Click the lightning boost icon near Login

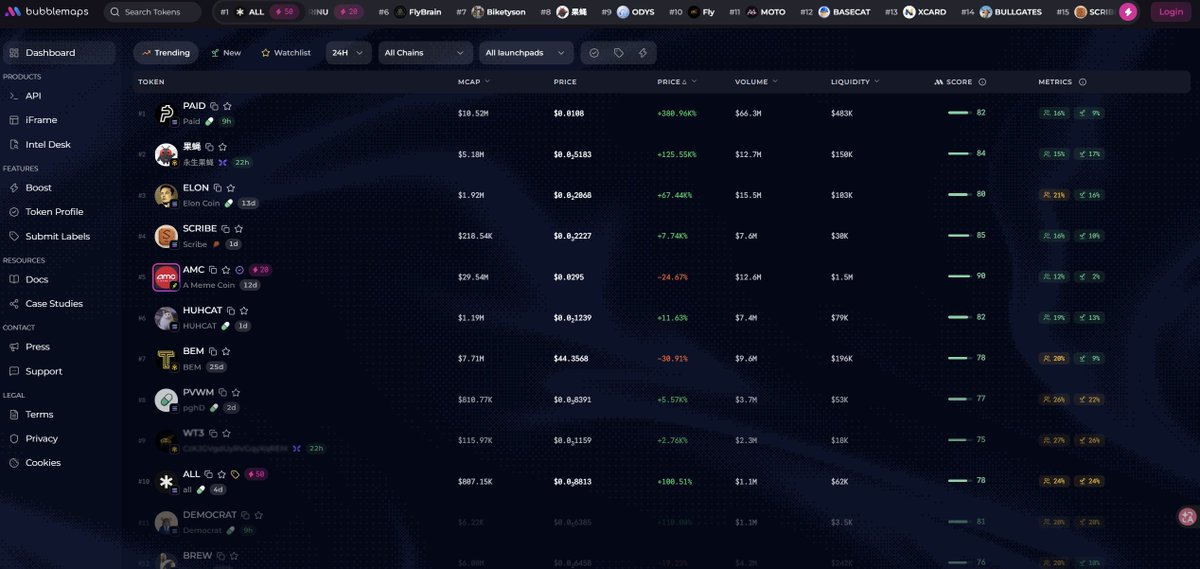point(1128,12)
